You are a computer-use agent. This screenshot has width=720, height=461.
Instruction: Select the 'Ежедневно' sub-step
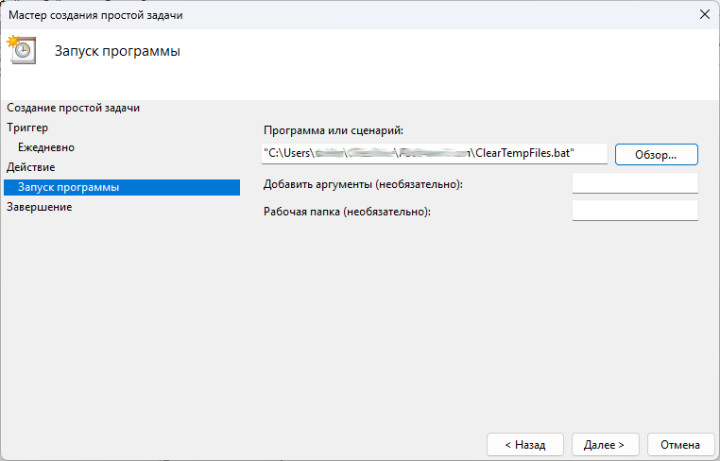(x=46, y=147)
